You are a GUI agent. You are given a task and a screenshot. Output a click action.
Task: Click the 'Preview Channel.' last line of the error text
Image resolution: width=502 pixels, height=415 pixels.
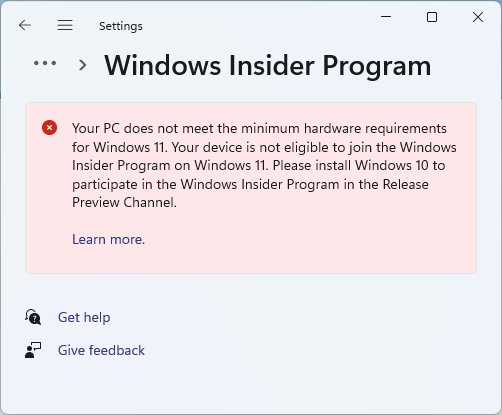click(x=124, y=202)
